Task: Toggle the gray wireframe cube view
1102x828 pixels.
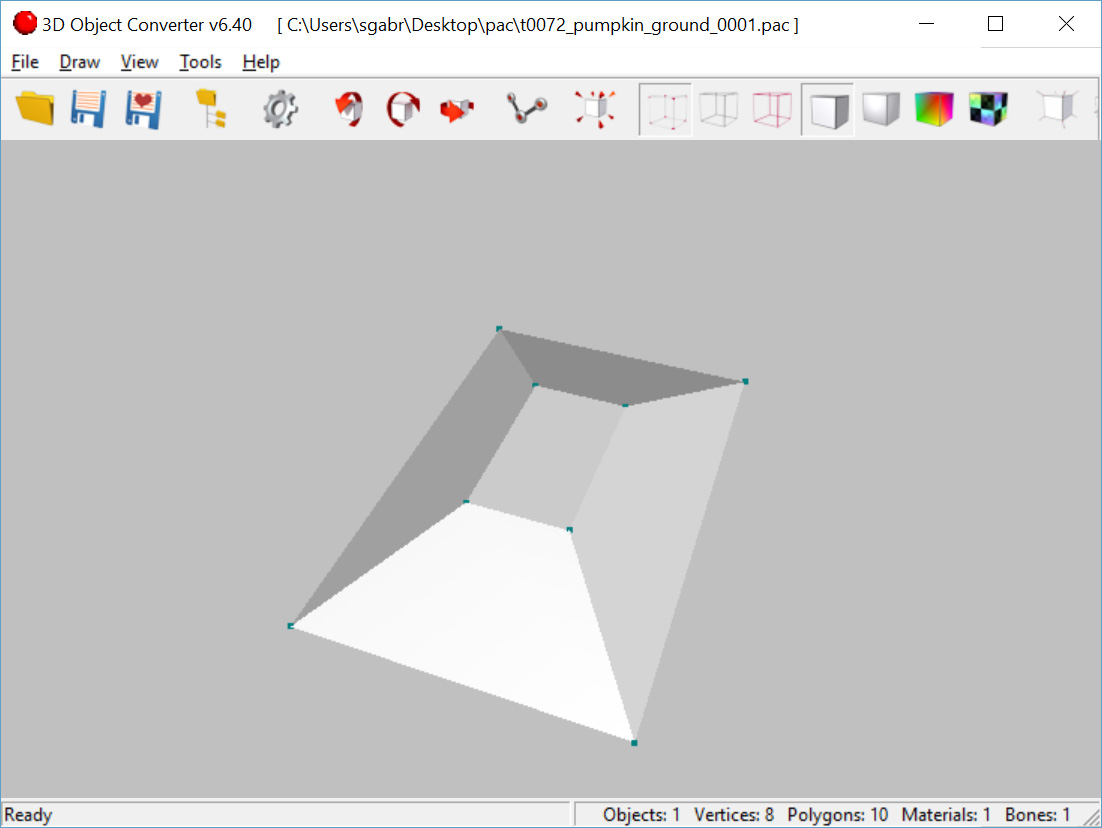Action: [x=718, y=108]
